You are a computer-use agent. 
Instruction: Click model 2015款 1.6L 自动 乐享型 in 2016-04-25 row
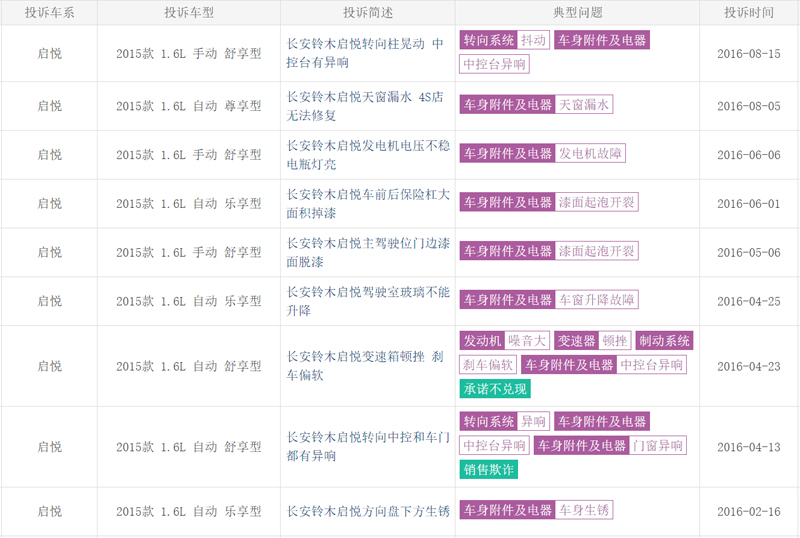click(x=189, y=301)
